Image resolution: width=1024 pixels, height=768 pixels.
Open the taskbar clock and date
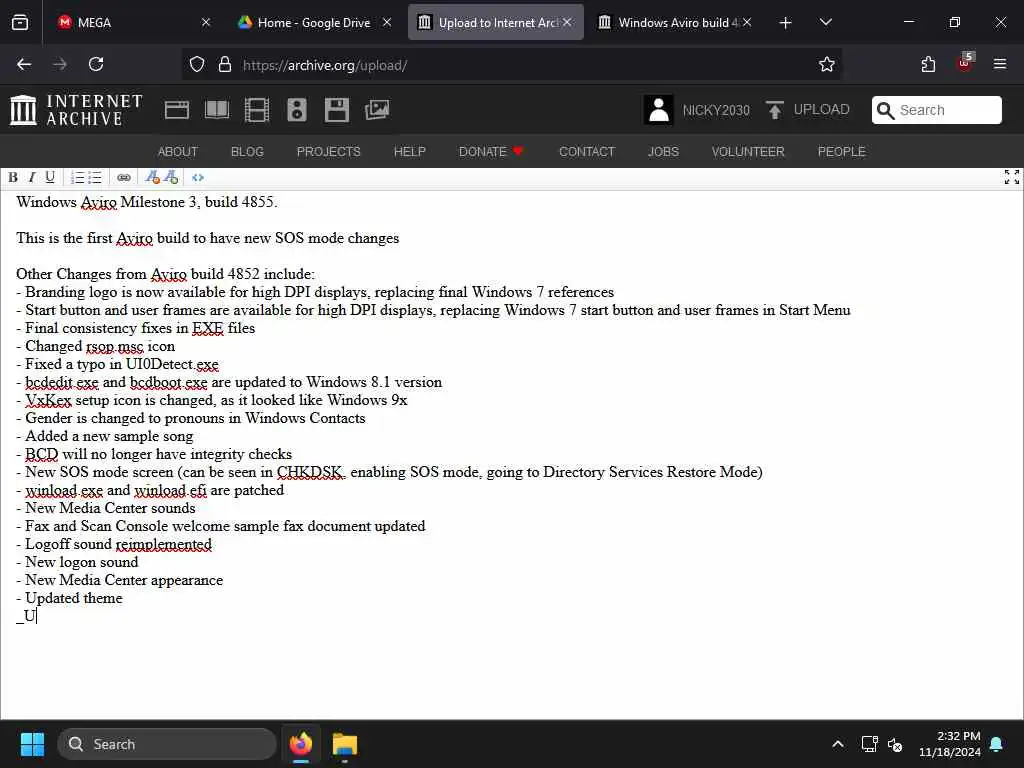tap(950, 744)
